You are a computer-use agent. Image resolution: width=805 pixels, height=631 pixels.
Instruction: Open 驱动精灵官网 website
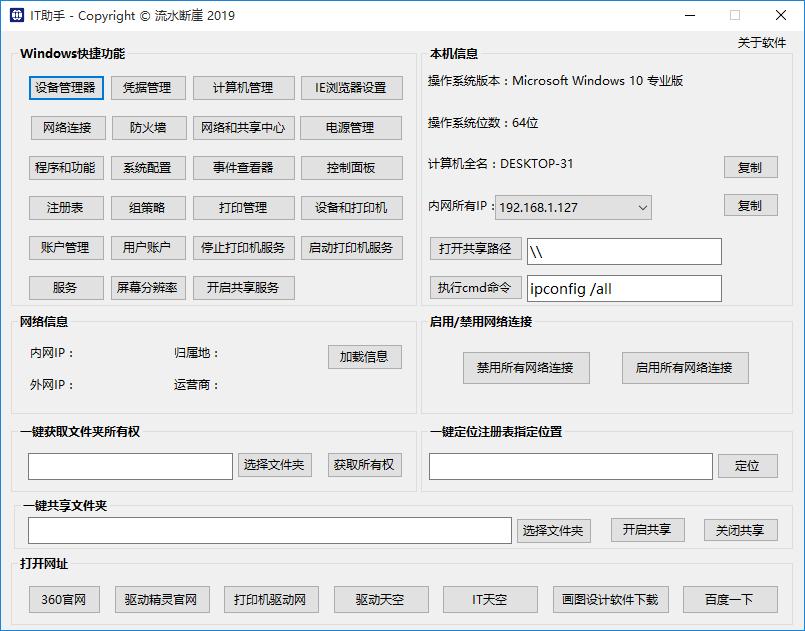(x=162, y=600)
